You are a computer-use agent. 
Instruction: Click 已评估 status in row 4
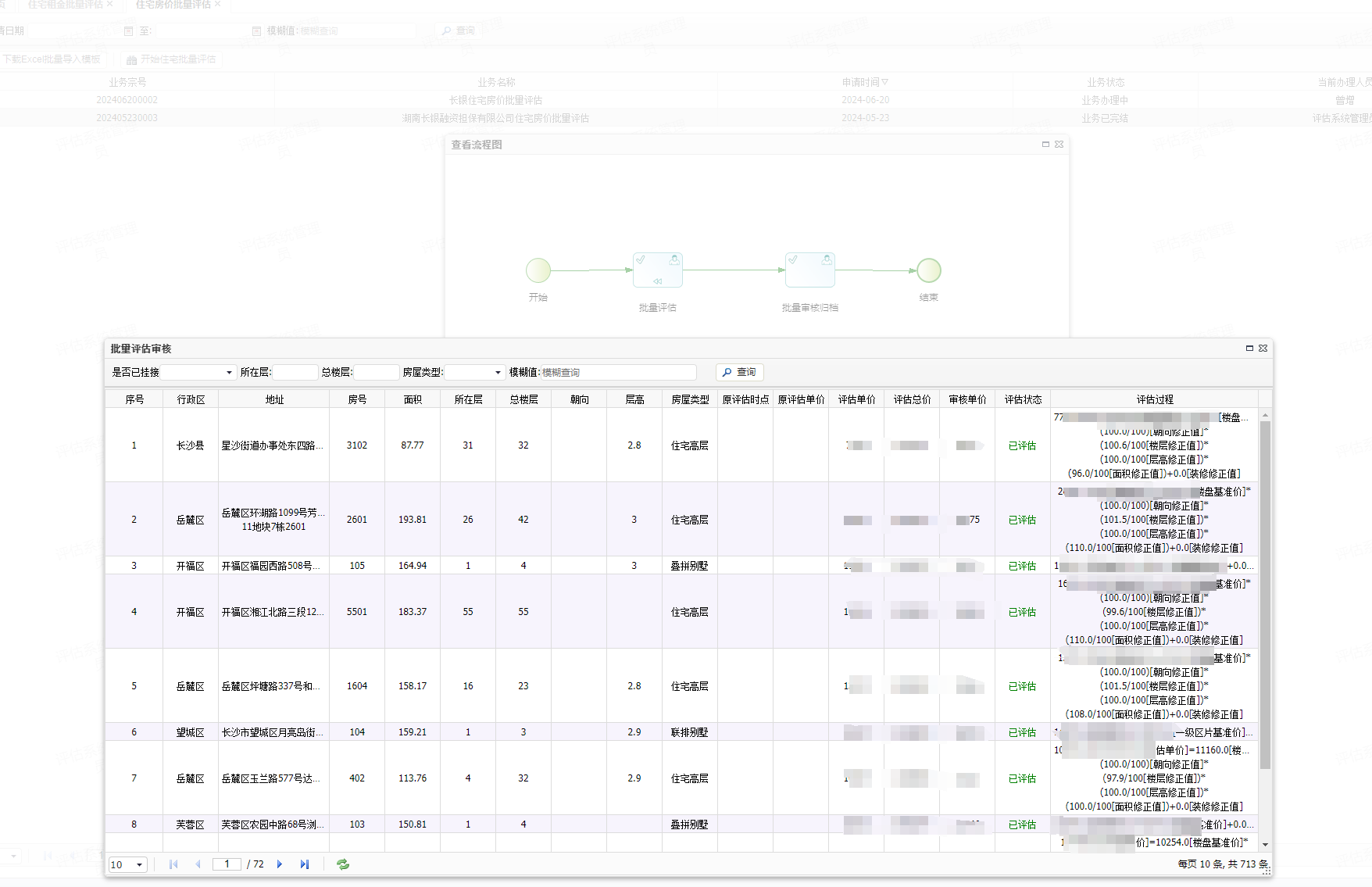pos(1022,612)
